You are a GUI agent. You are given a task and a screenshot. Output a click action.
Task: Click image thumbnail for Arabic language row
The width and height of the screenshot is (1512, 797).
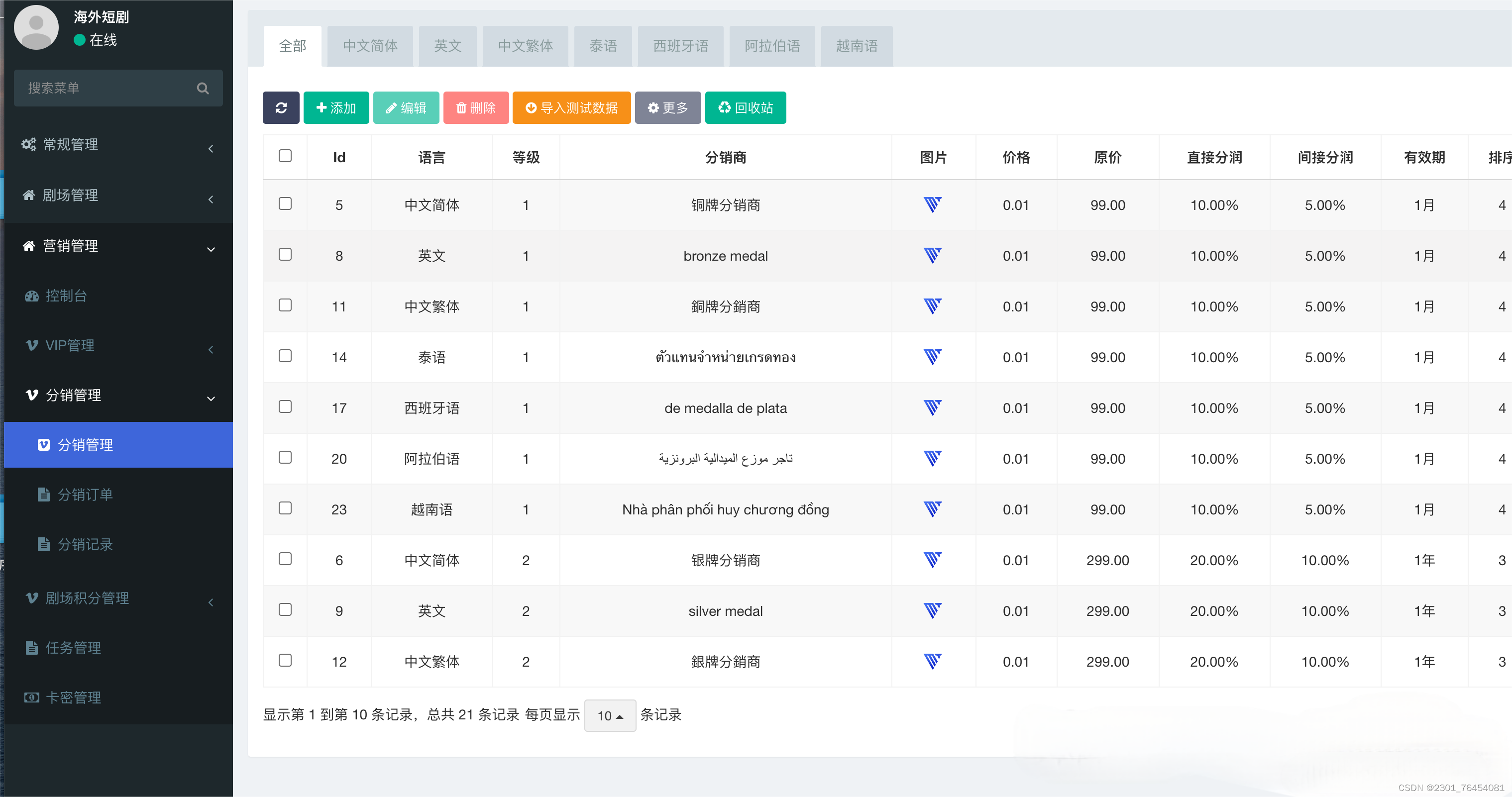pos(933,459)
